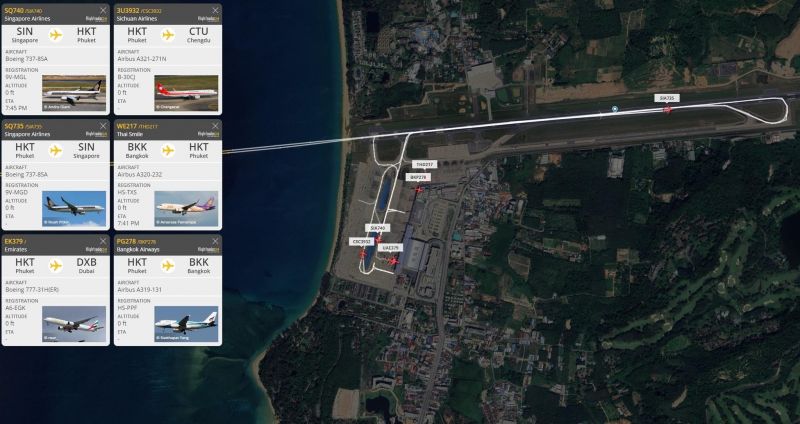Click the WE217 flight number heading

click(127, 126)
